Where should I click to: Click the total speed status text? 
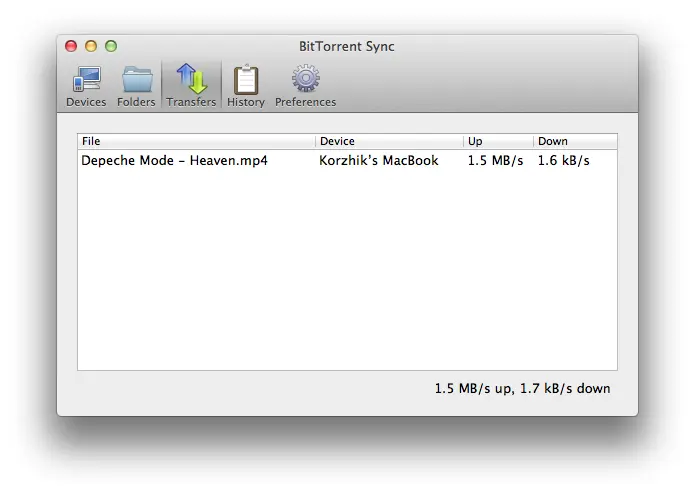[x=522, y=389]
